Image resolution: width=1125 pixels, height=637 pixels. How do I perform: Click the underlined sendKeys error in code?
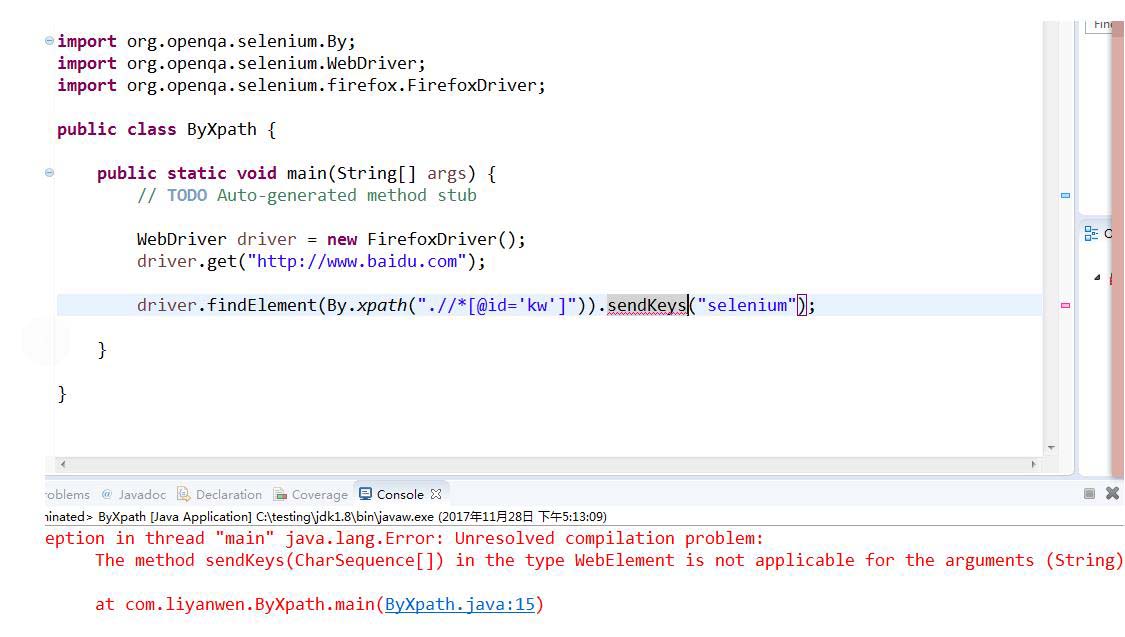(x=647, y=306)
